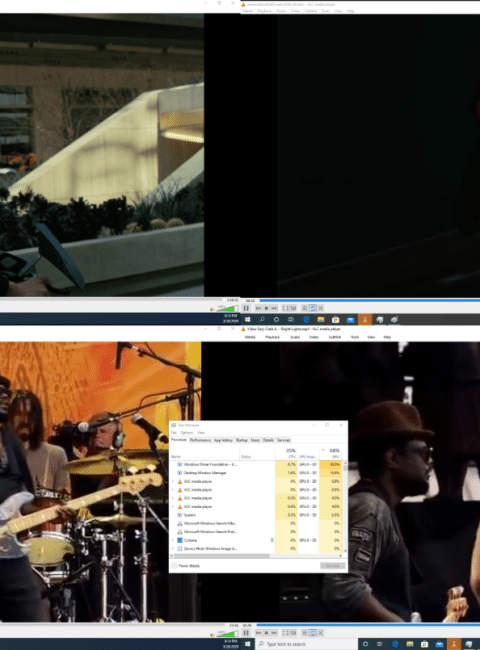This screenshot has height=650, width=480.
Task: Click the VLC icon on the upper taskbar
Action: (x=365, y=319)
